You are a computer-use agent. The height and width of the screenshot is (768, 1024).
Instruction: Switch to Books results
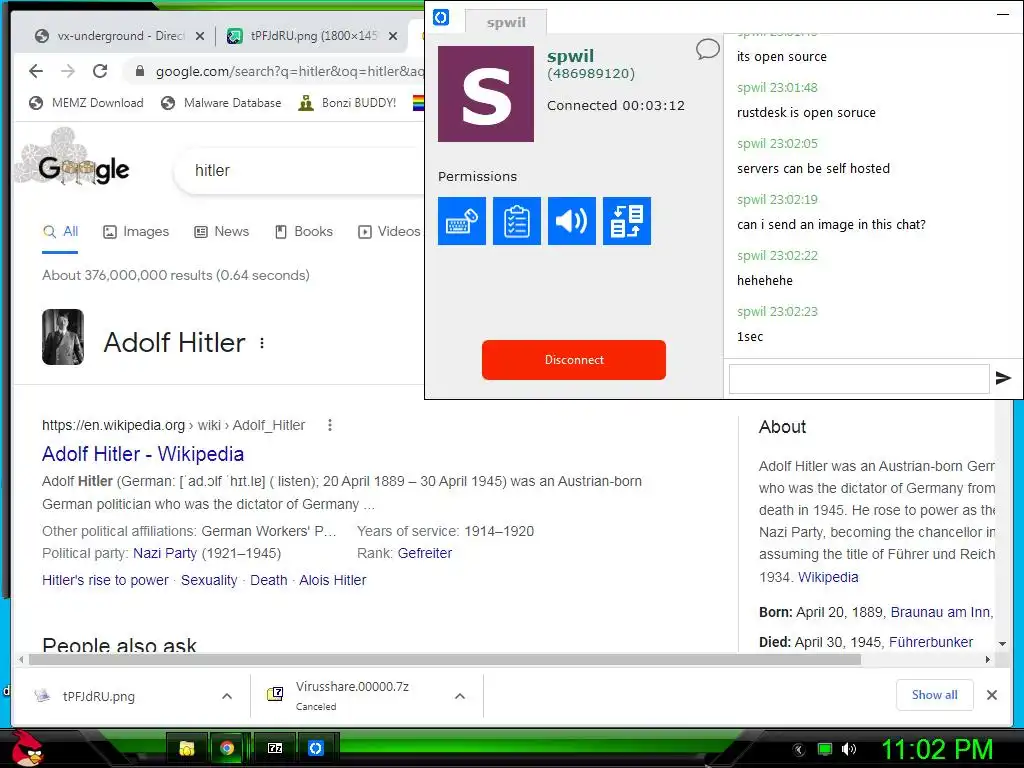coord(304,231)
